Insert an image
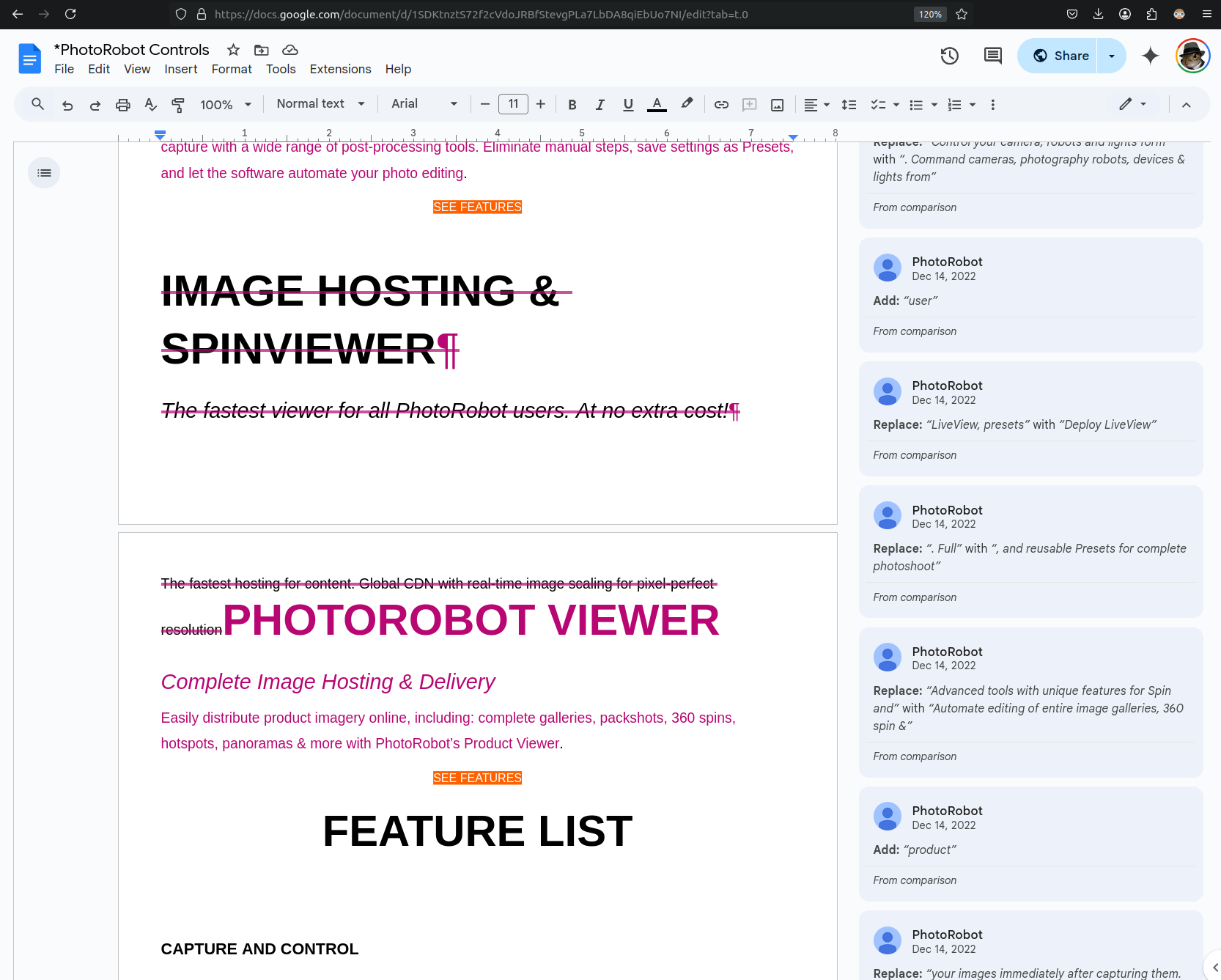Viewport: 1221px width, 980px height. click(x=778, y=105)
